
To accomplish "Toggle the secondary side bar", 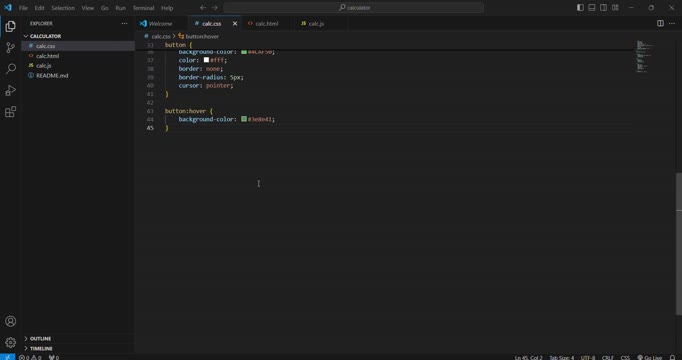I will [604, 7].
